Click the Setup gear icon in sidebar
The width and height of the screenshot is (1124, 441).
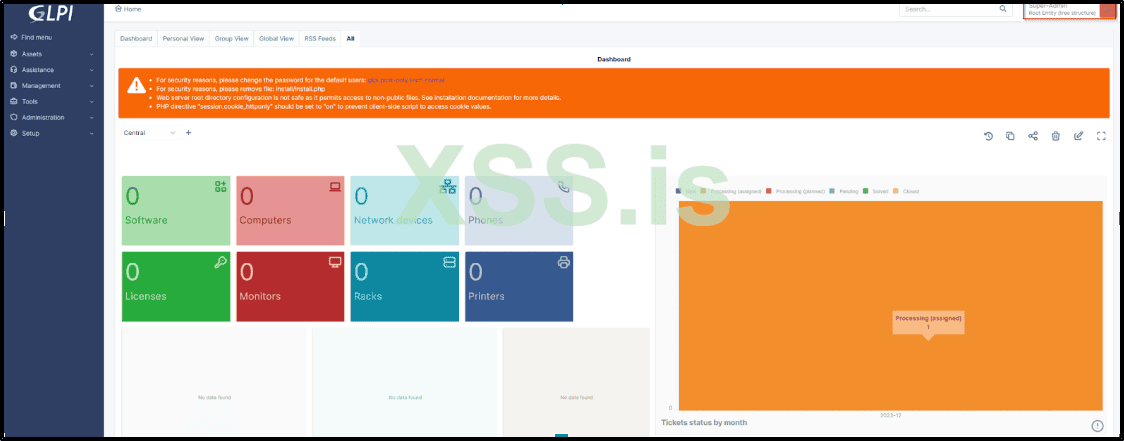coord(14,133)
